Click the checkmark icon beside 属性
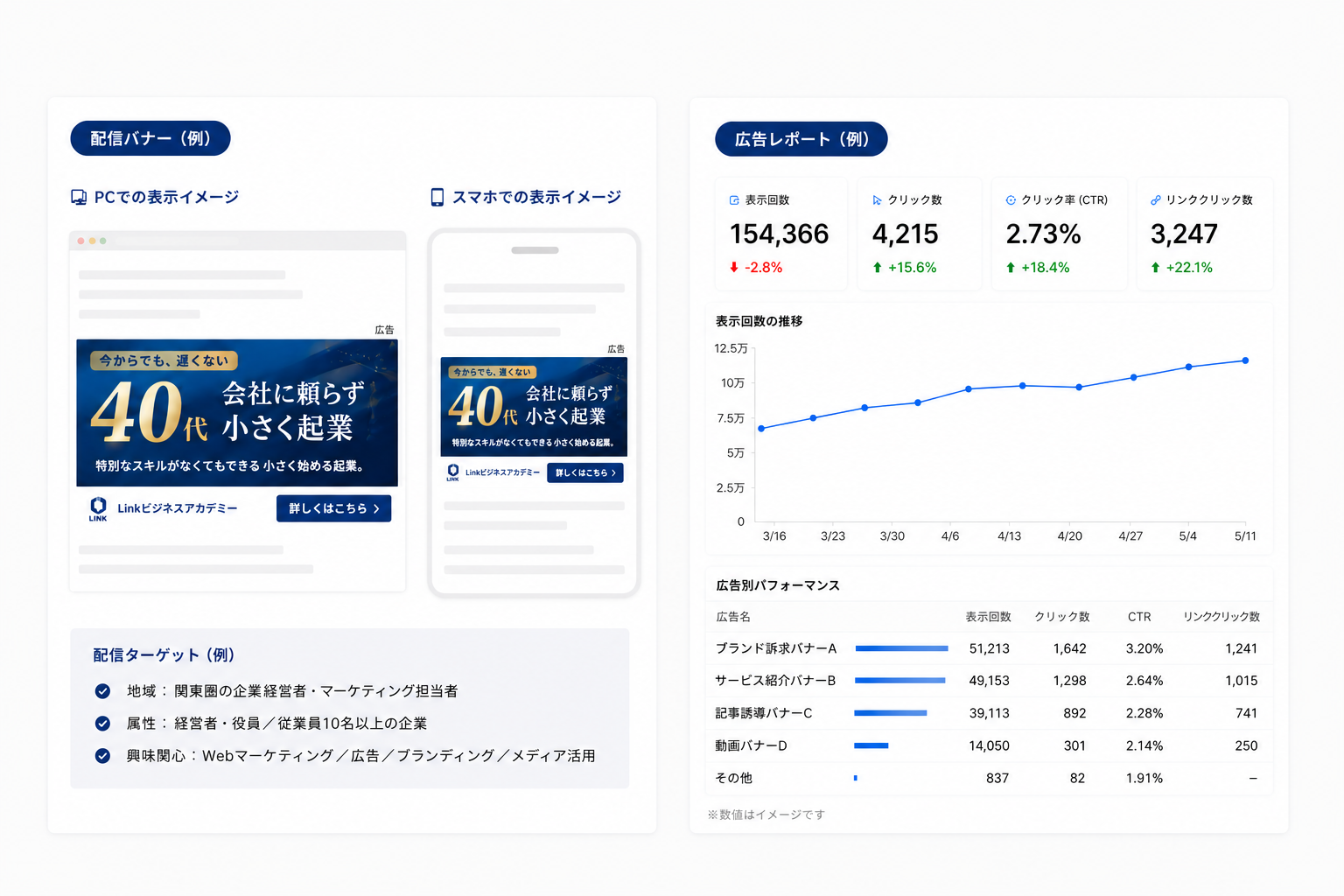This screenshot has width=1344, height=896. (x=102, y=724)
